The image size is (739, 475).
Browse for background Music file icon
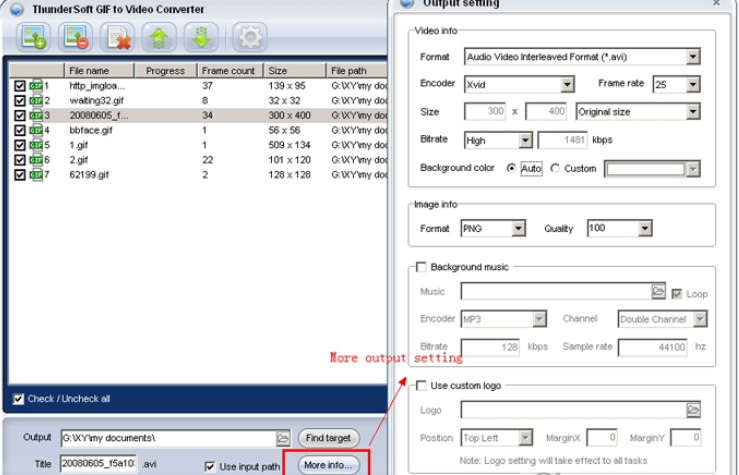[x=658, y=291]
